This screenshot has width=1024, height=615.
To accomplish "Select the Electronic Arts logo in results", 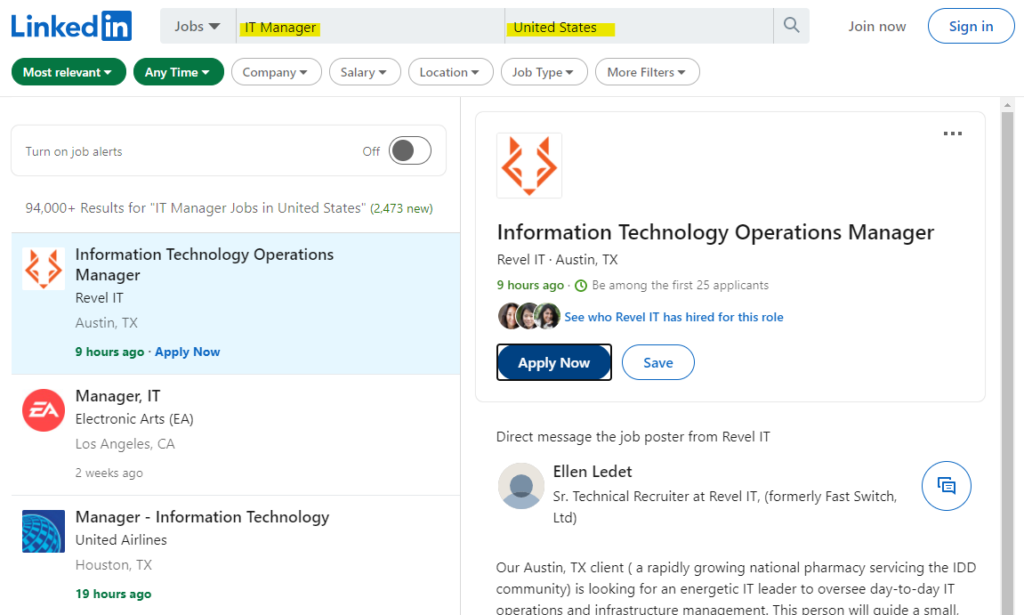I will click(43, 410).
